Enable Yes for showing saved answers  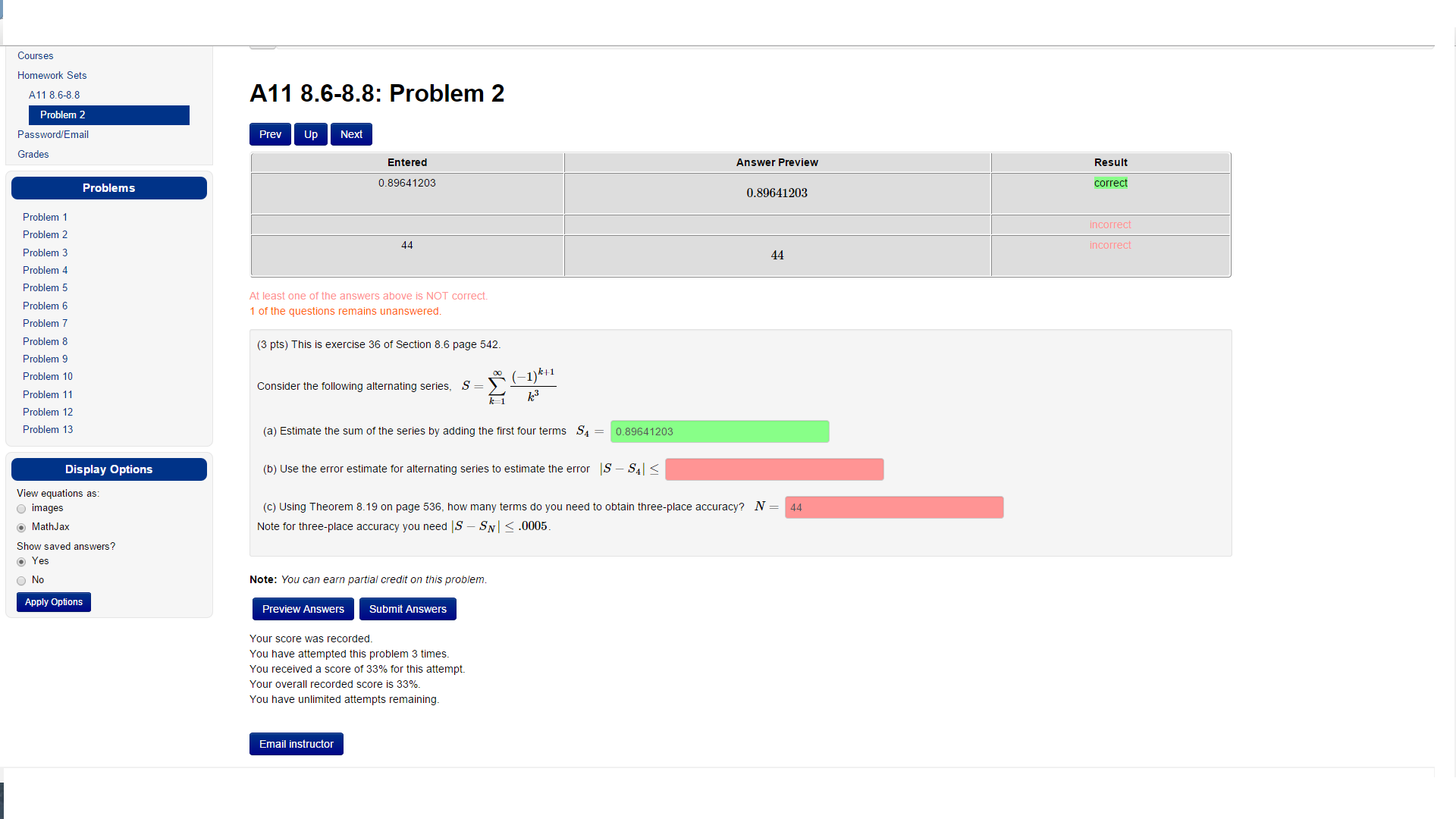(x=21, y=562)
